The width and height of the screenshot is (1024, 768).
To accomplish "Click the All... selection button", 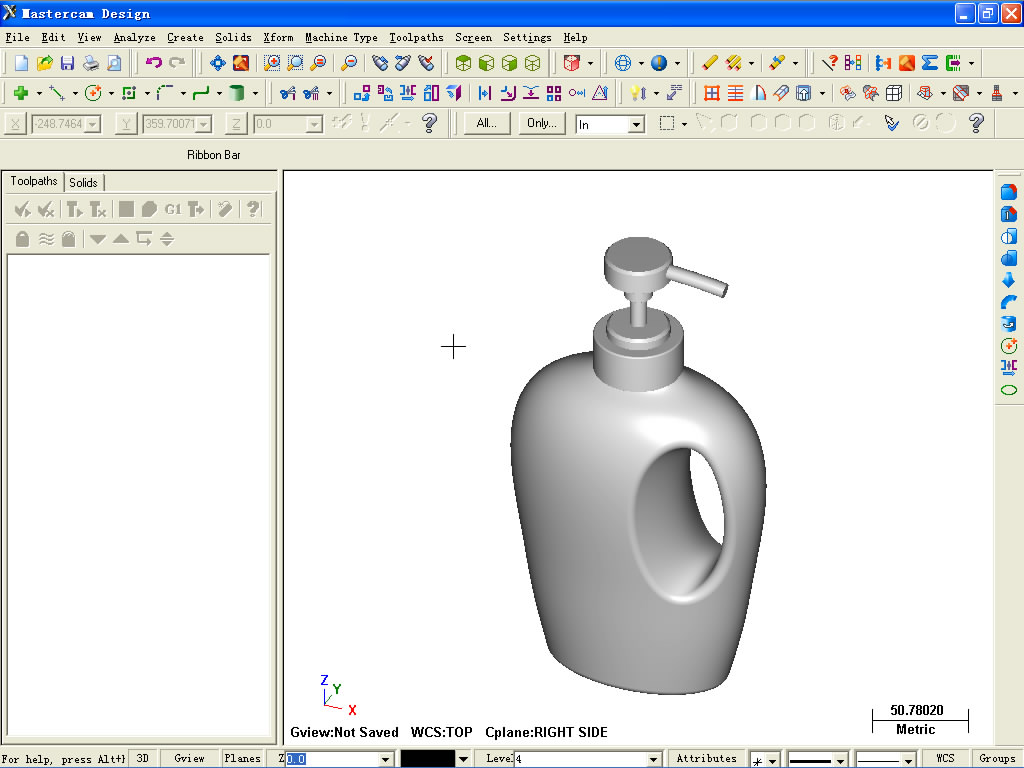I will 487,123.
